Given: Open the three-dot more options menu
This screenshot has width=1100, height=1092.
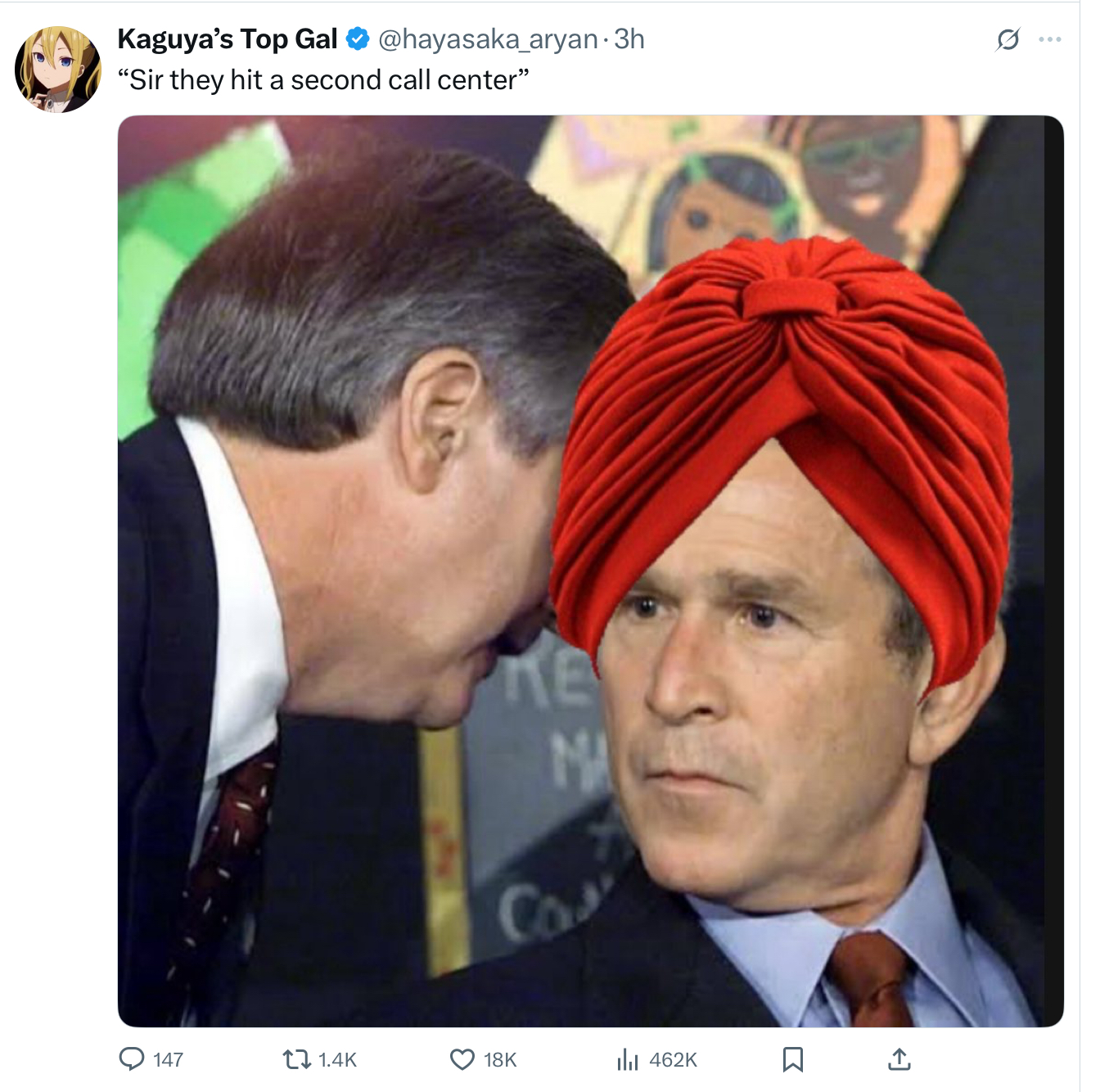Looking at the screenshot, I should point(1049,39).
